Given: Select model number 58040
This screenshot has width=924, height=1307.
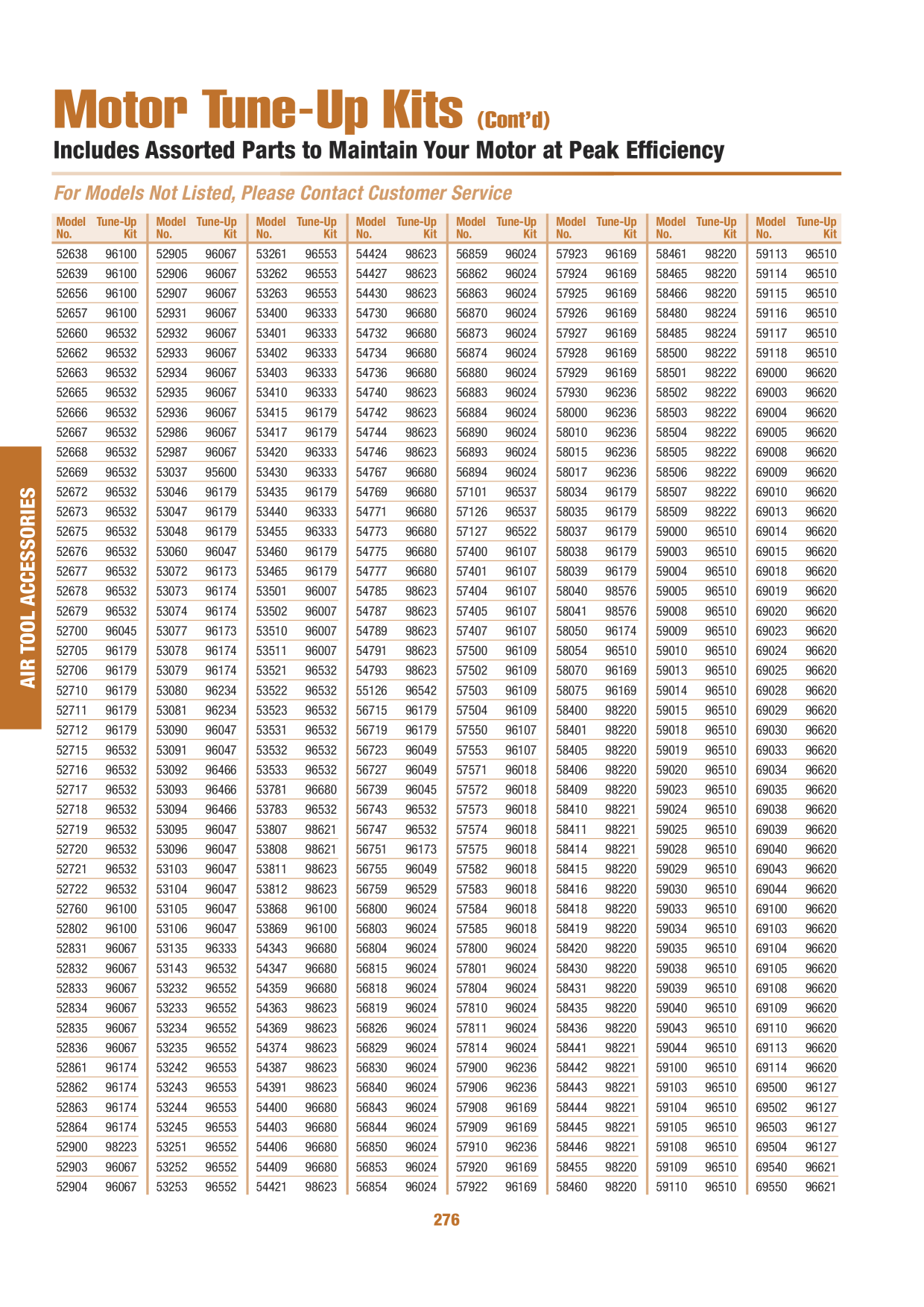Looking at the screenshot, I should (572, 592).
